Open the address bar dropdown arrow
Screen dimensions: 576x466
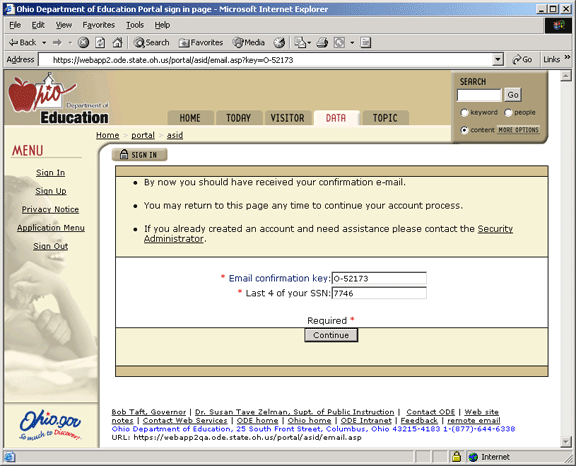pos(498,59)
